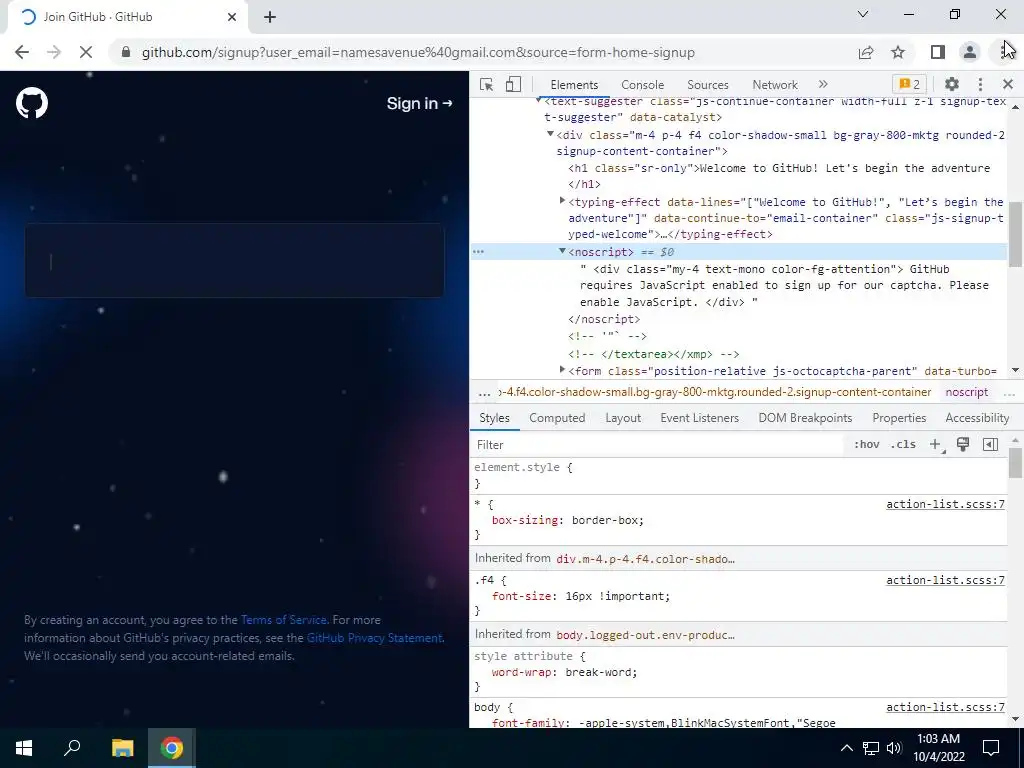This screenshot has width=1024, height=768.
Task: Open the noscript node actions ellipsis
Action: click(479, 251)
